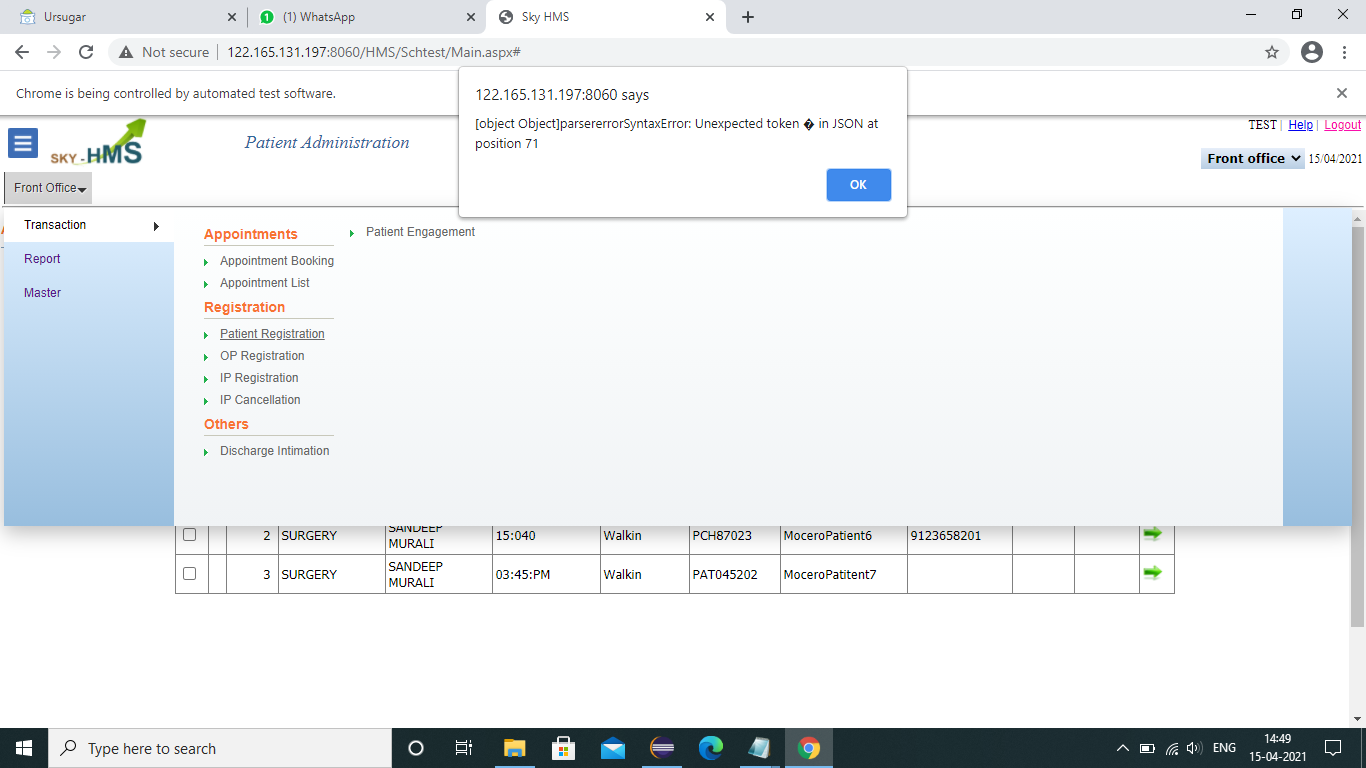
Task: Click phone number 9123658201
Action: click(946, 536)
